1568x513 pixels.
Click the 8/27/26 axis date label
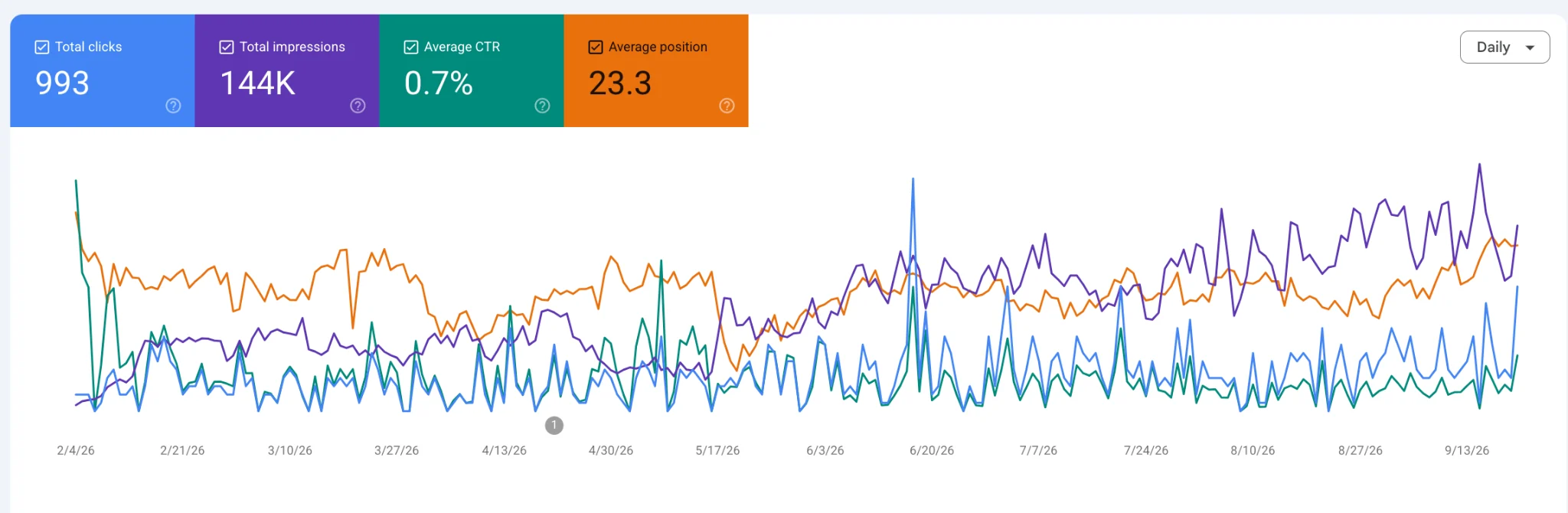tap(1361, 450)
